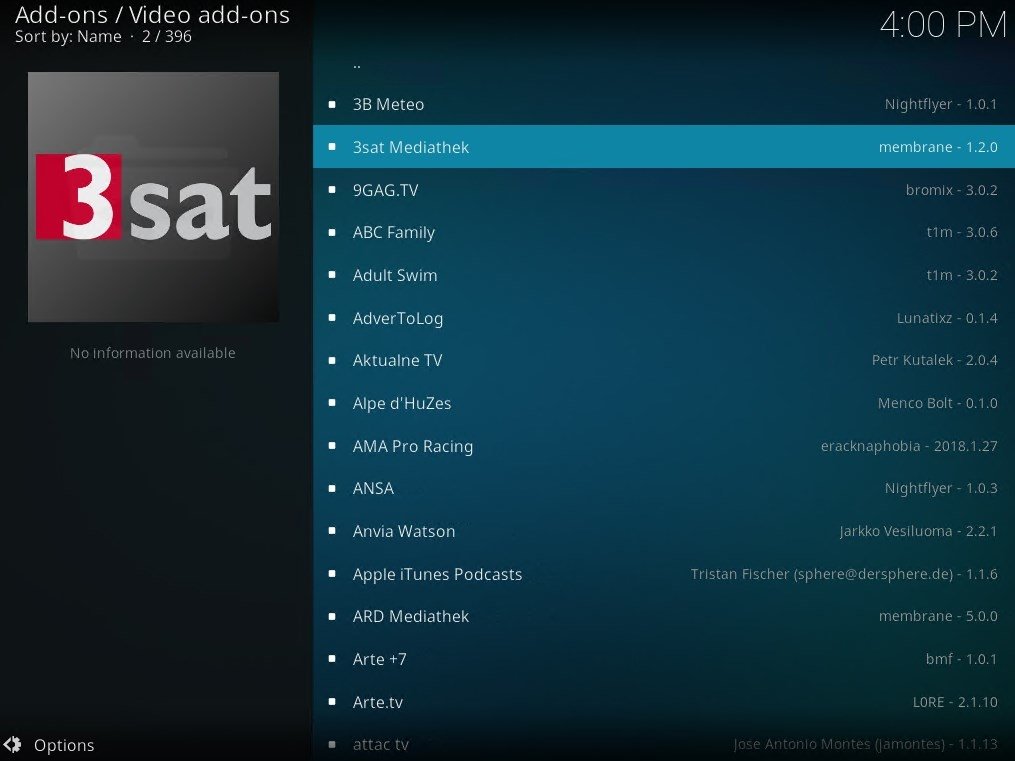The image size is (1015, 761).
Task: Open the Options label at bottom left
Action: (64, 745)
